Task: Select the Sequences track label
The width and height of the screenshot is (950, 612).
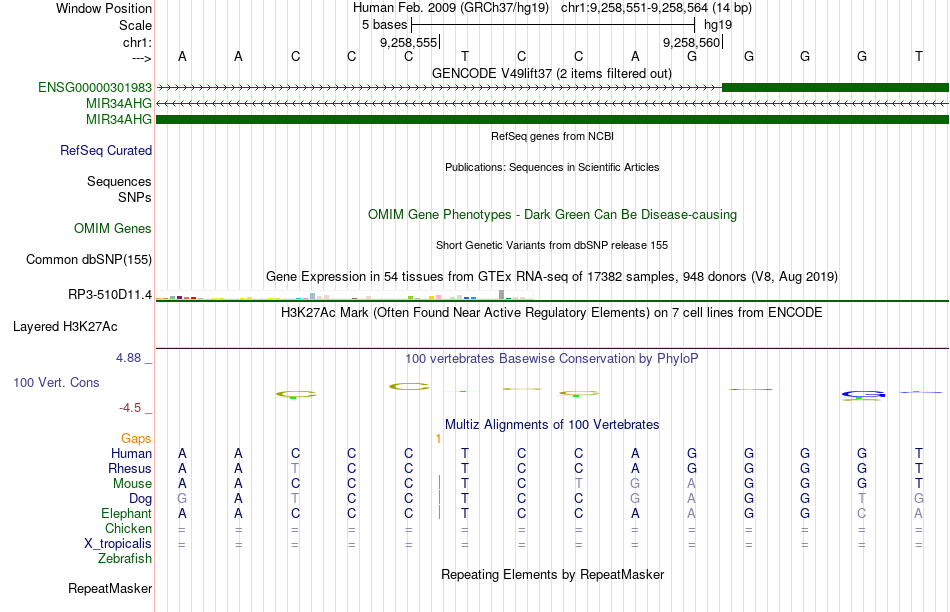Action: pyautogui.click(x=119, y=181)
